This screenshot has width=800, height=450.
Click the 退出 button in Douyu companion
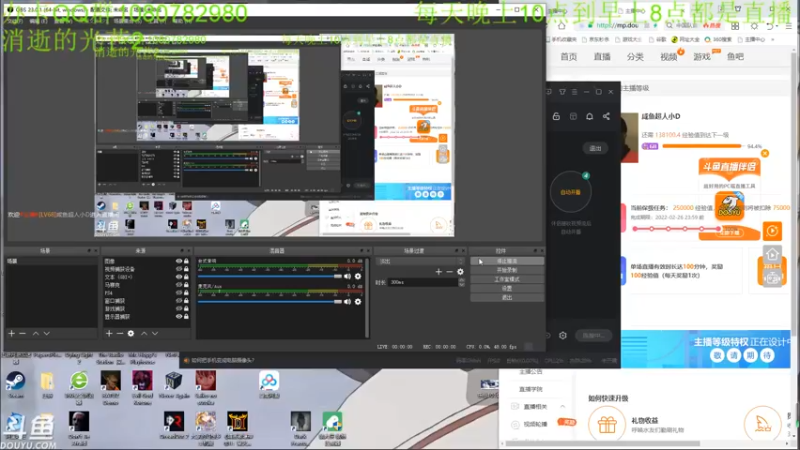(595, 148)
